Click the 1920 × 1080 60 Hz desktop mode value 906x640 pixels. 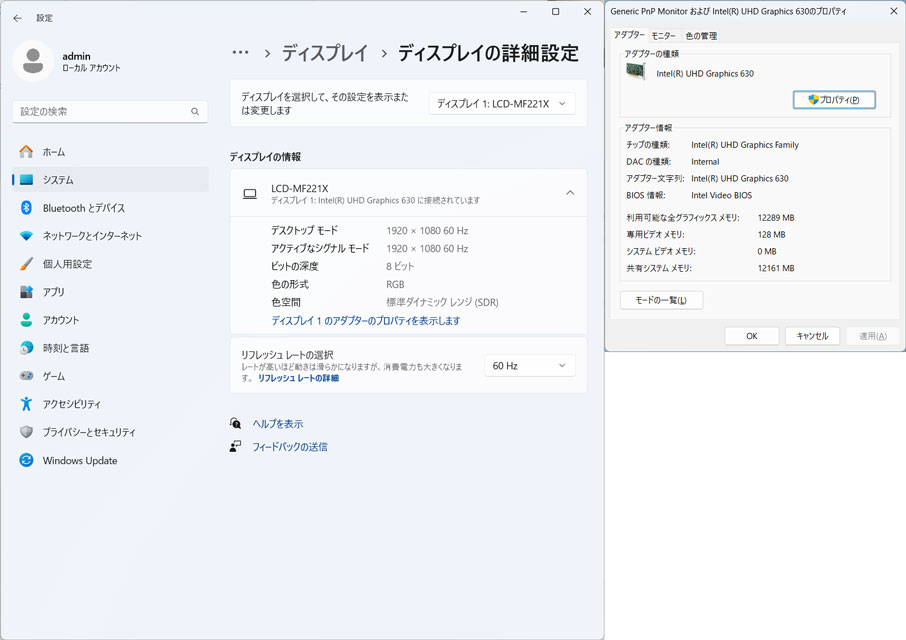(427, 230)
